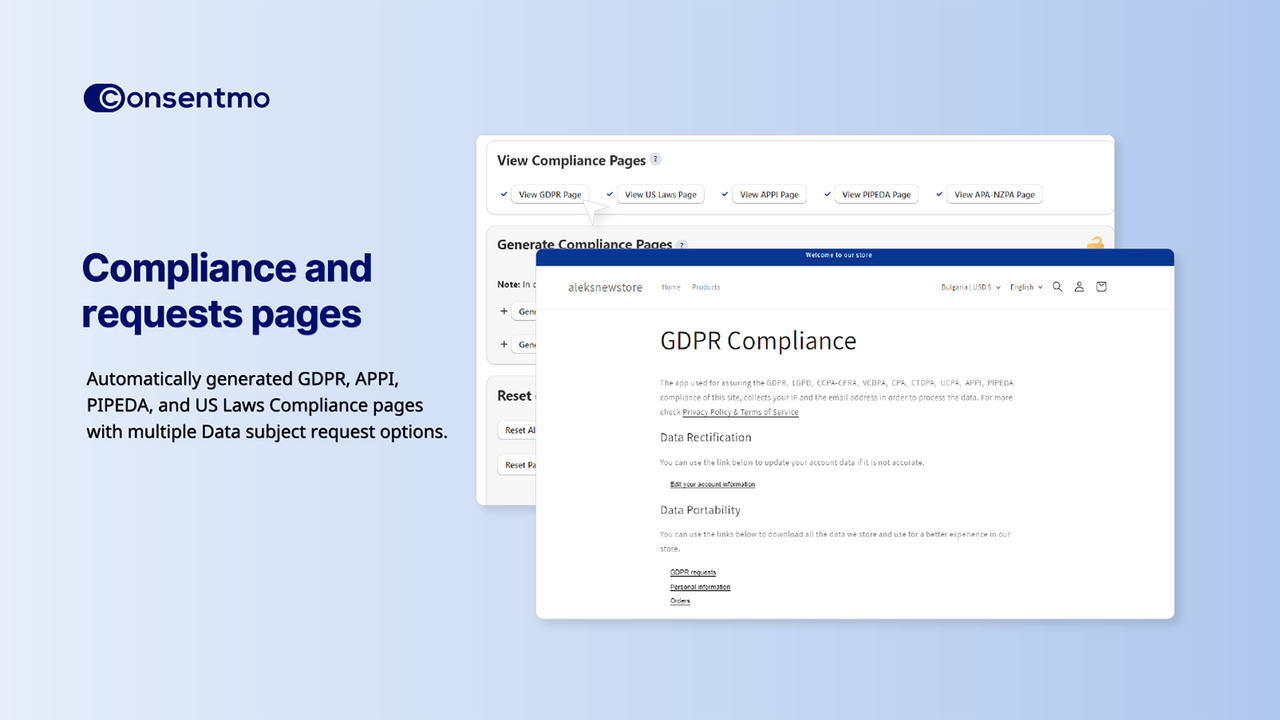The width and height of the screenshot is (1280, 720).
Task: Download via the Orders link
Action: [x=680, y=601]
